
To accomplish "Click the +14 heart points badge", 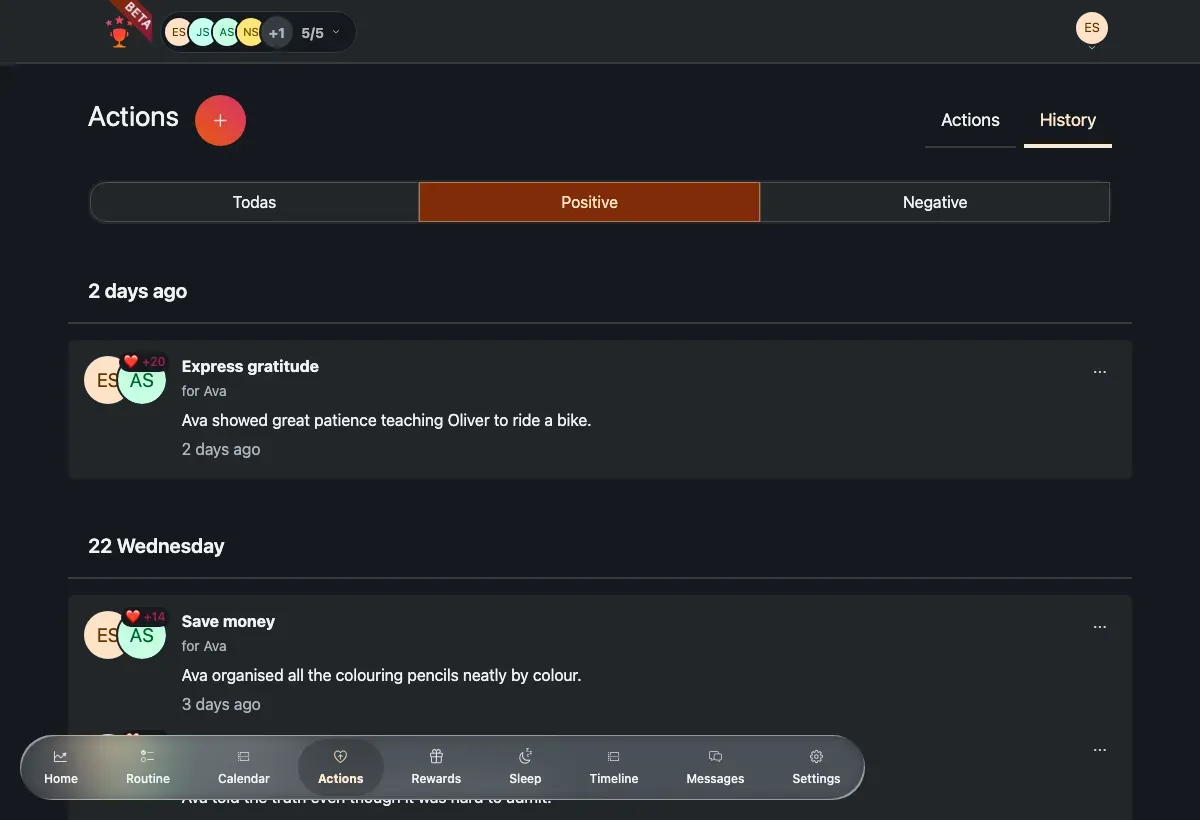I will [145, 617].
